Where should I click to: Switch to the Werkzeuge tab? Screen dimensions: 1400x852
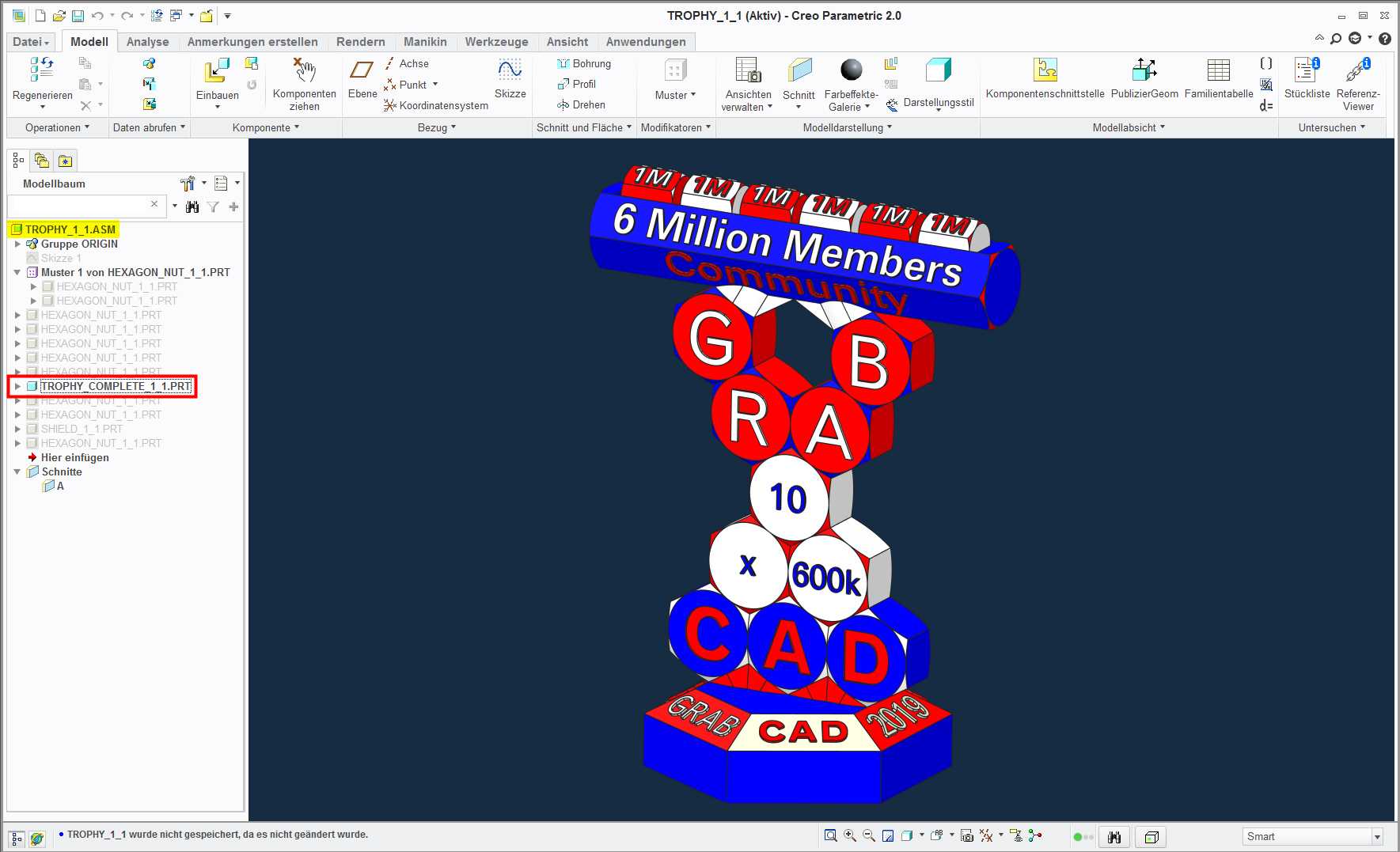tap(496, 42)
